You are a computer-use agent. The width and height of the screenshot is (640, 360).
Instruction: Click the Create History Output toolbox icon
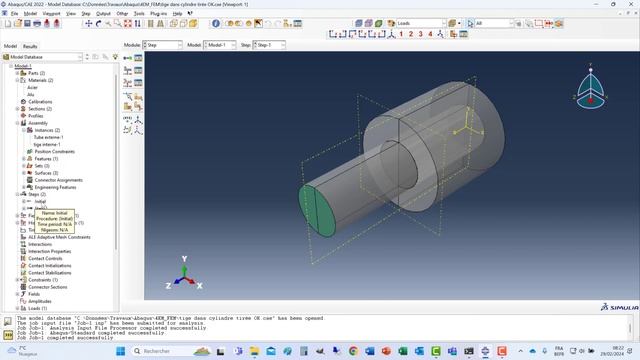[128, 83]
